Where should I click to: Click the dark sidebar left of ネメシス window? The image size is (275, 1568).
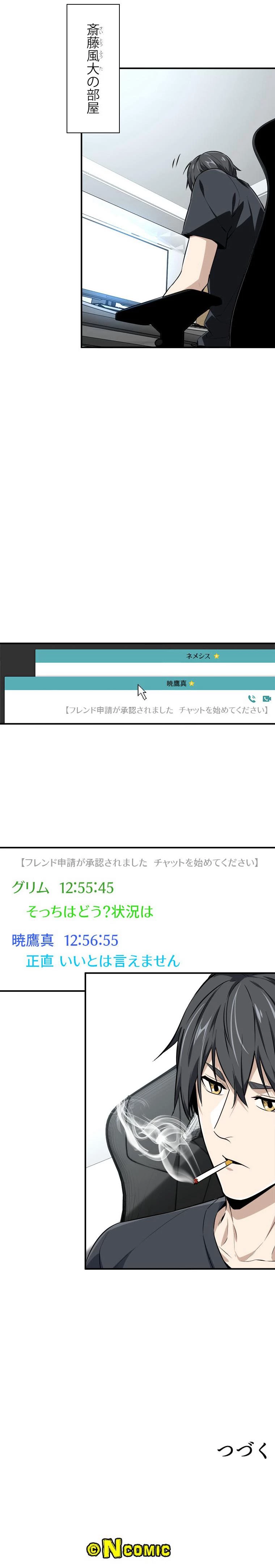pos(17,660)
